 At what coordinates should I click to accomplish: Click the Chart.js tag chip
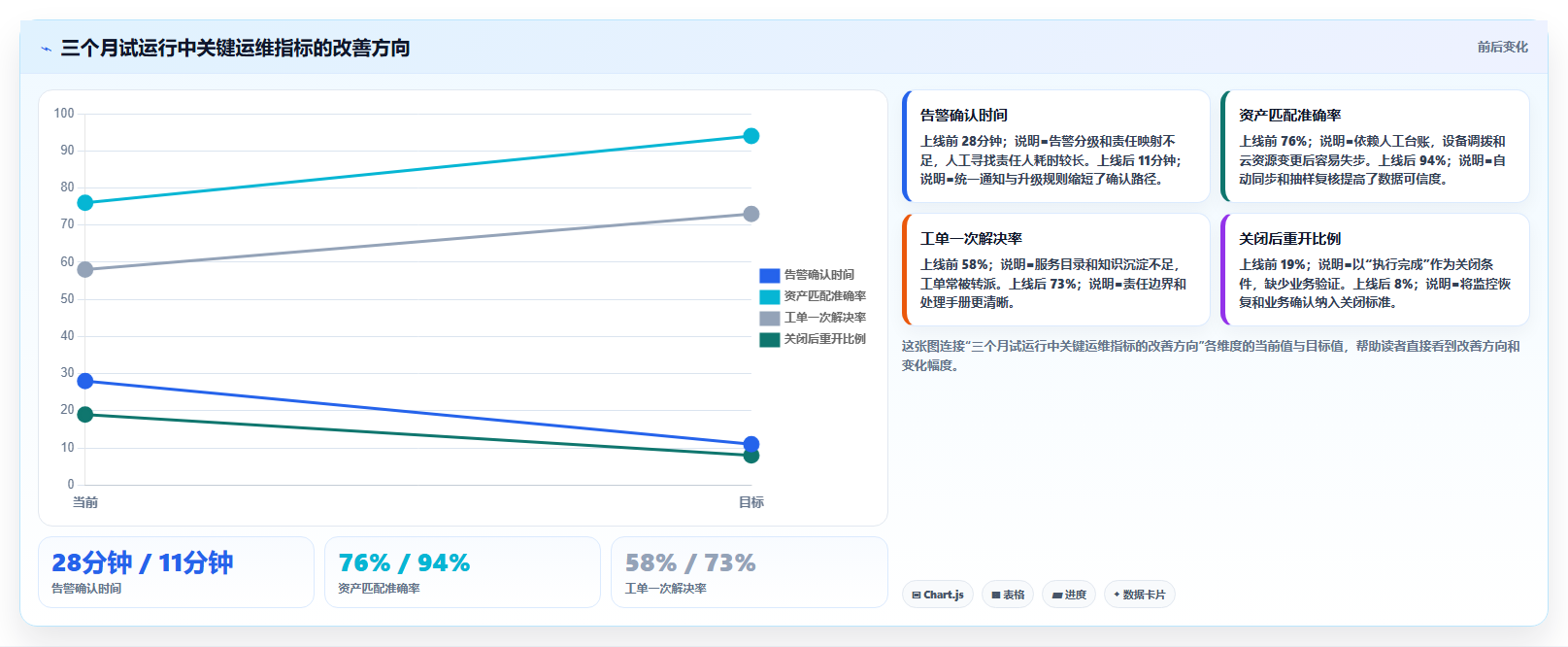click(938, 595)
